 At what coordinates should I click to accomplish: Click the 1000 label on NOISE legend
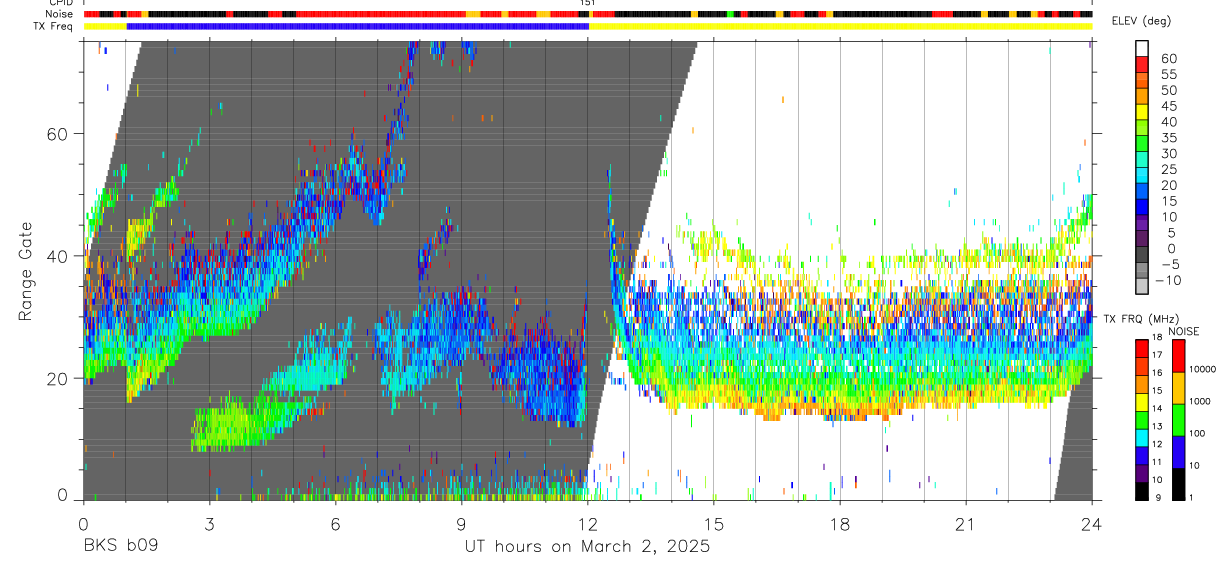point(1199,401)
